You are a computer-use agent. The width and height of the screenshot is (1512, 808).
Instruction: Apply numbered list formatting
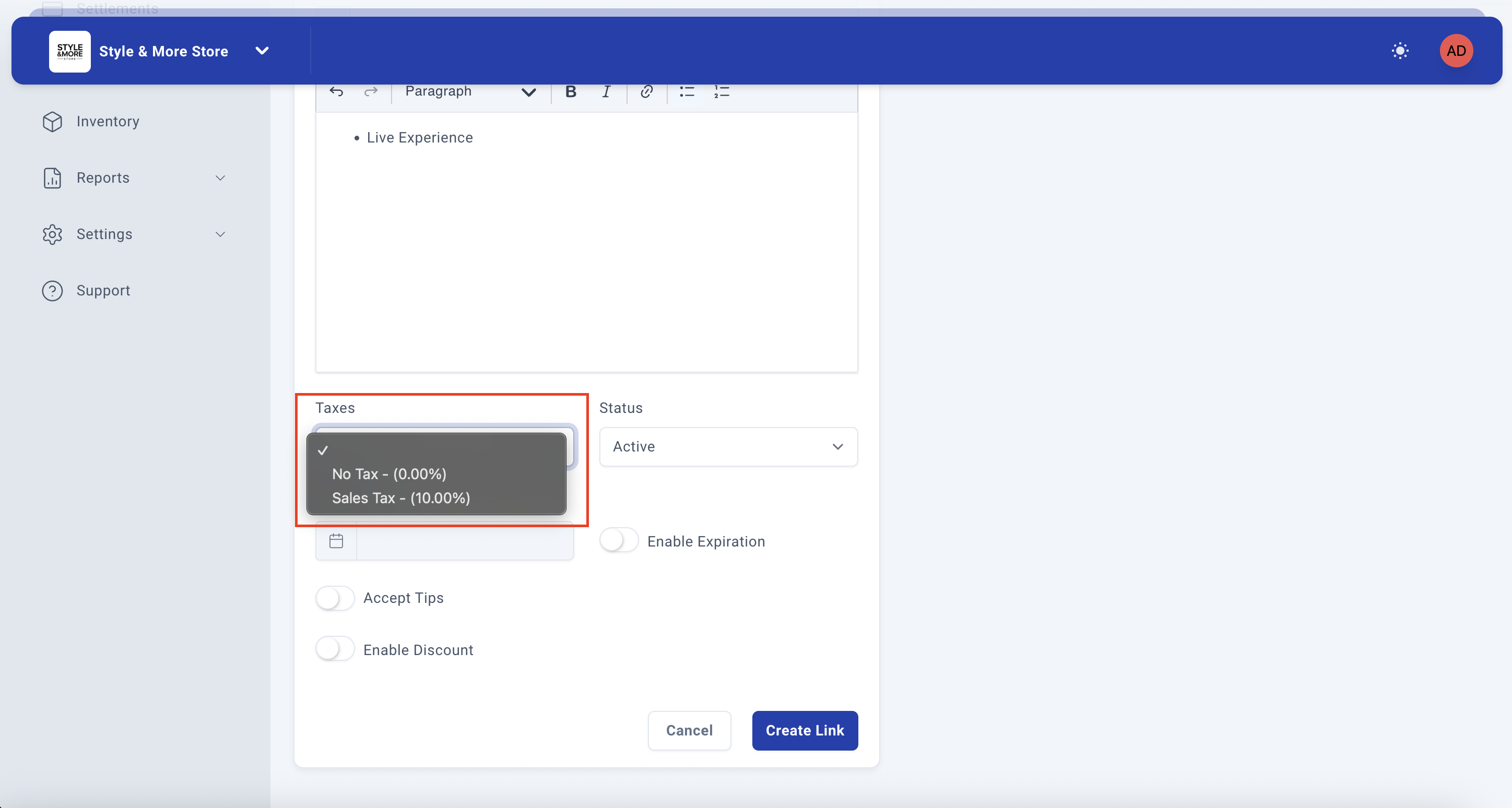[722, 91]
